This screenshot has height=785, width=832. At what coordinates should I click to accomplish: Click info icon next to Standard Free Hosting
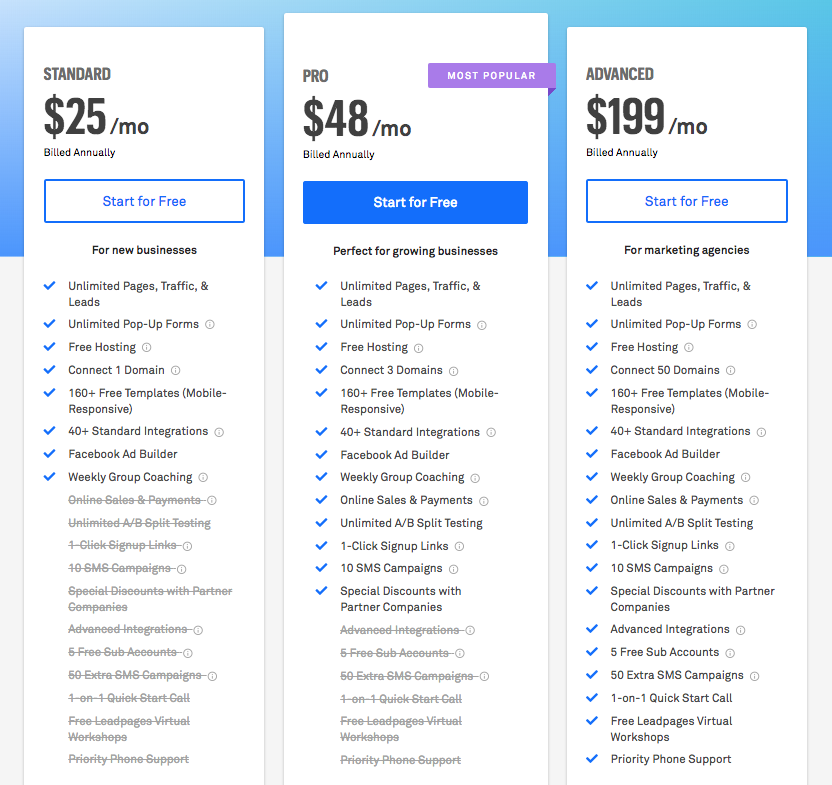(x=147, y=347)
